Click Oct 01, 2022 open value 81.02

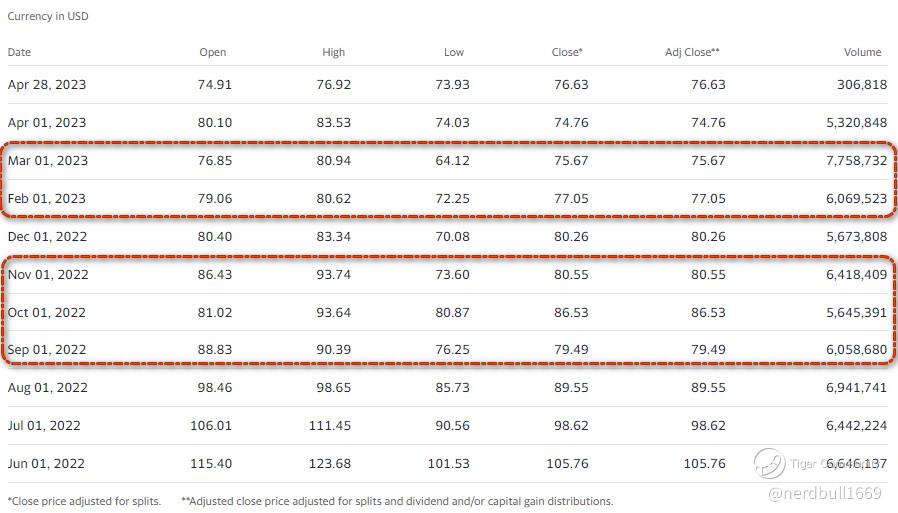[x=214, y=313]
